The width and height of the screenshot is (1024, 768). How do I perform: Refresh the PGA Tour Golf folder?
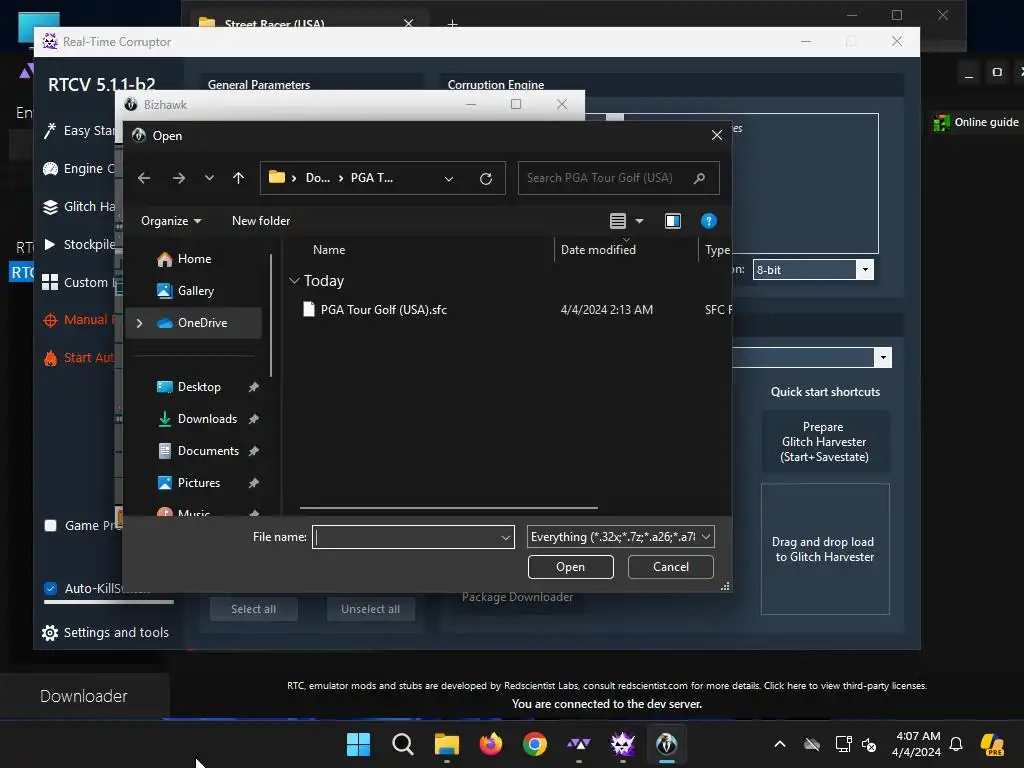coord(486,178)
